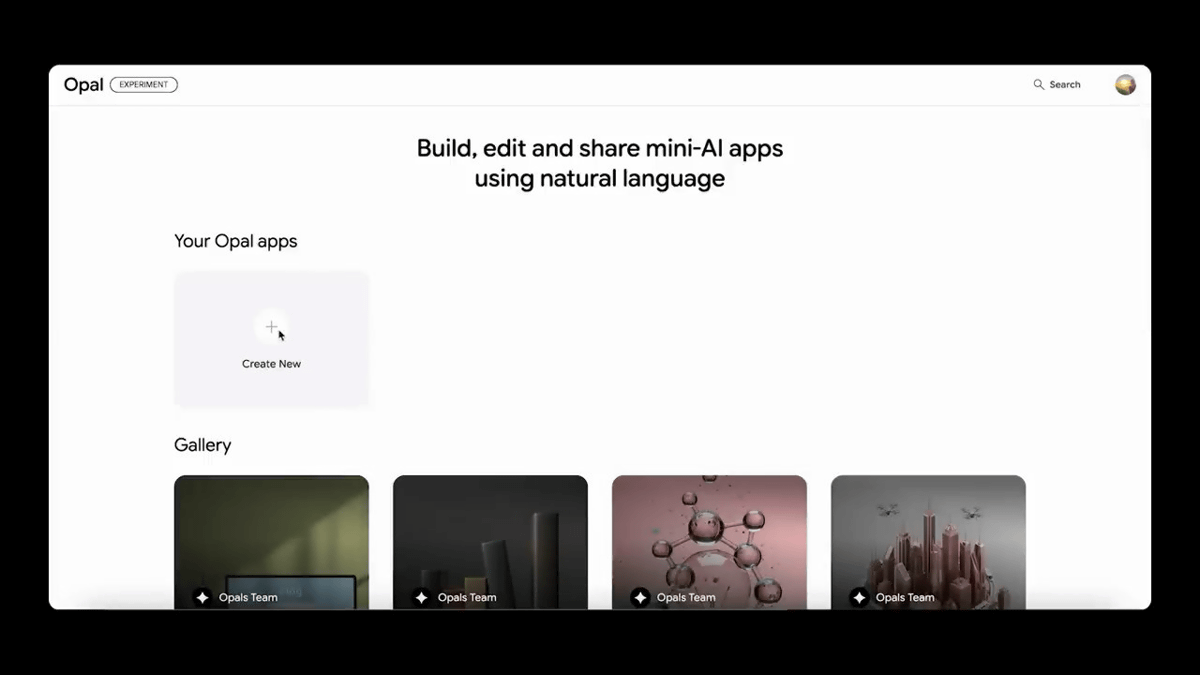Open the city skyline with drones card
This screenshot has height=675, width=1200.
[x=928, y=542]
